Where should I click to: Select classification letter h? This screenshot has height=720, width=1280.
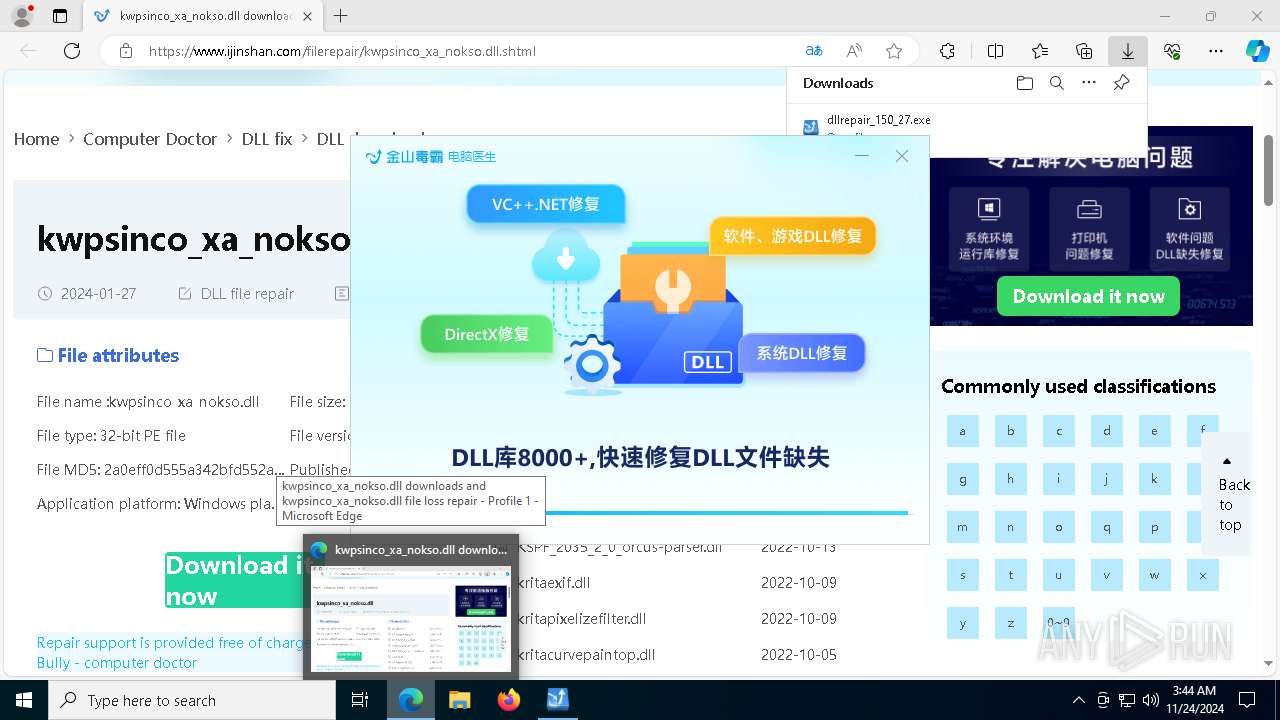pos(1010,479)
